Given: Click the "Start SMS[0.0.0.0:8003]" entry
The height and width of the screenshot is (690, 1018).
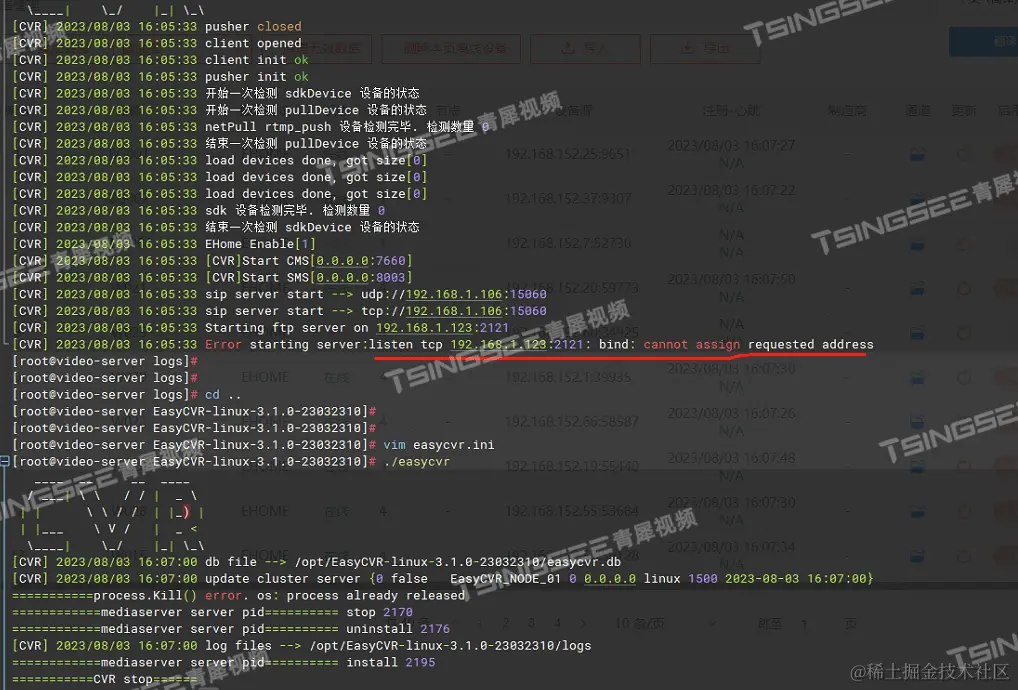Looking at the screenshot, I should pyautogui.click(x=308, y=278).
